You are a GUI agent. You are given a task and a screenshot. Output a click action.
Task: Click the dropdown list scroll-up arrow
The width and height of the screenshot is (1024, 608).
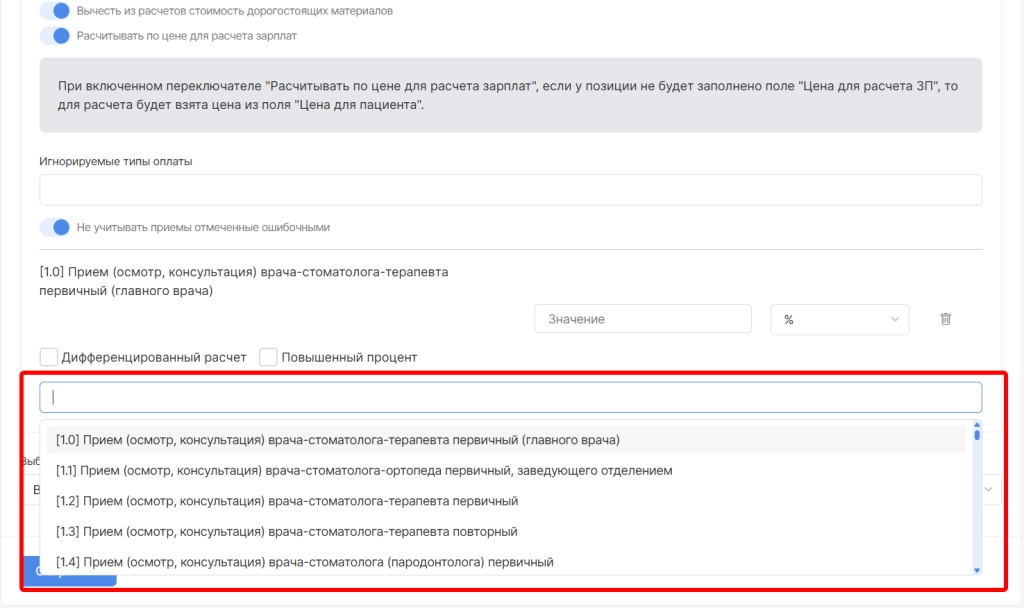tap(977, 426)
